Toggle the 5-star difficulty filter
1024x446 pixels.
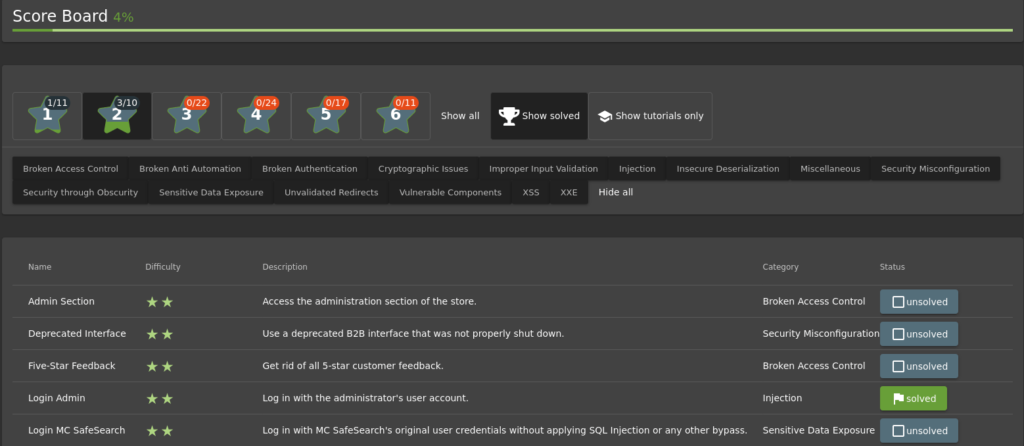326,116
